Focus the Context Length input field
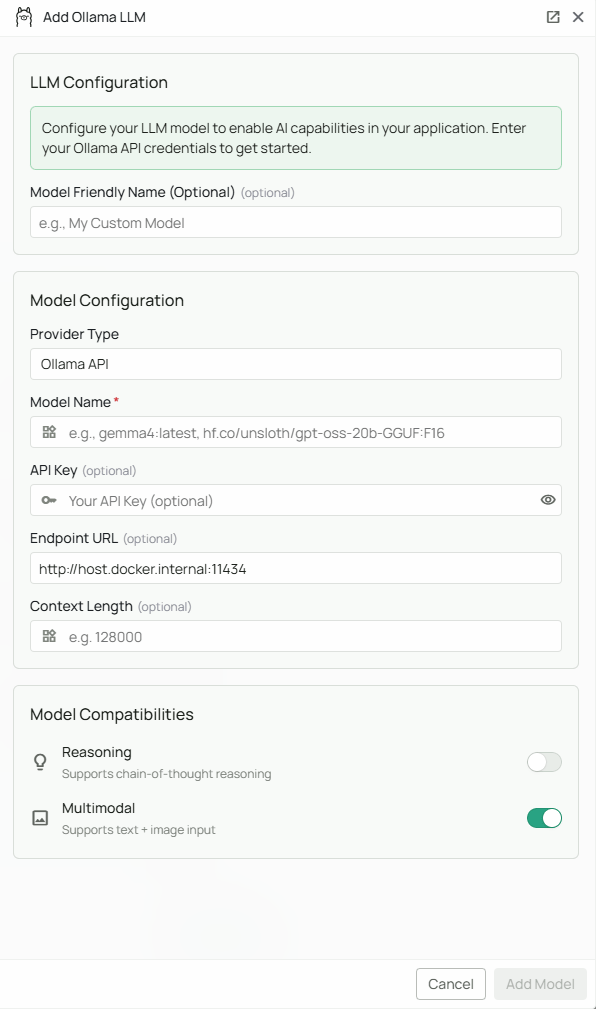Screen dimensions: 596x1009 coord(296,636)
